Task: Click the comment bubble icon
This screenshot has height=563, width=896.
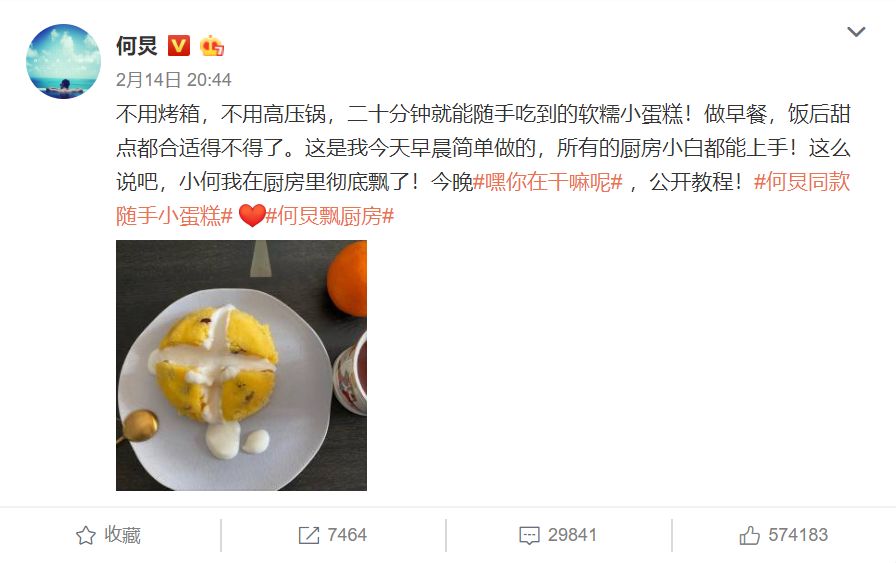Action: [529, 536]
